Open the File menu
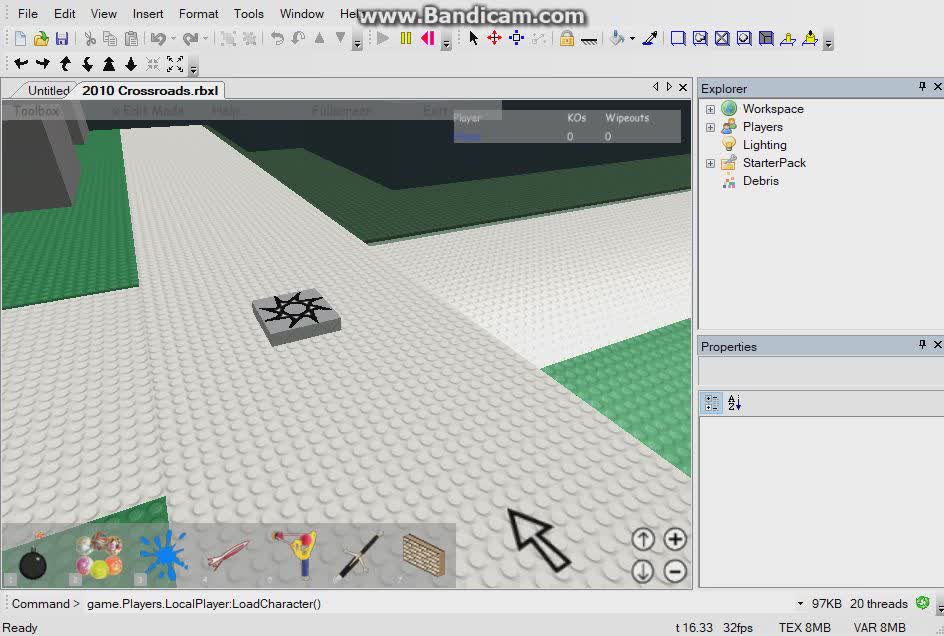944x636 pixels. (x=28, y=13)
